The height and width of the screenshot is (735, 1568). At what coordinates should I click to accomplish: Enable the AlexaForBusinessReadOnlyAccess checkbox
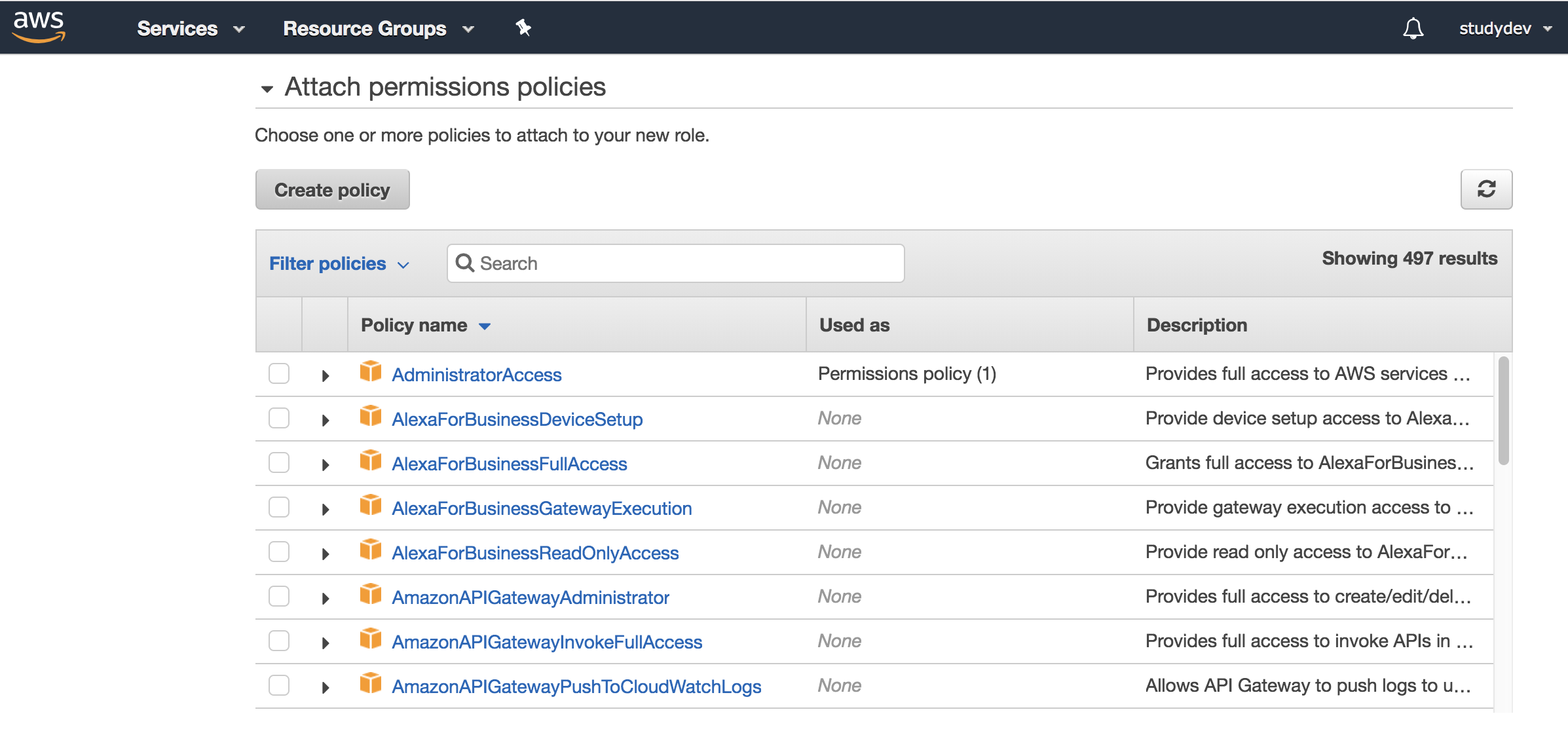point(279,552)
